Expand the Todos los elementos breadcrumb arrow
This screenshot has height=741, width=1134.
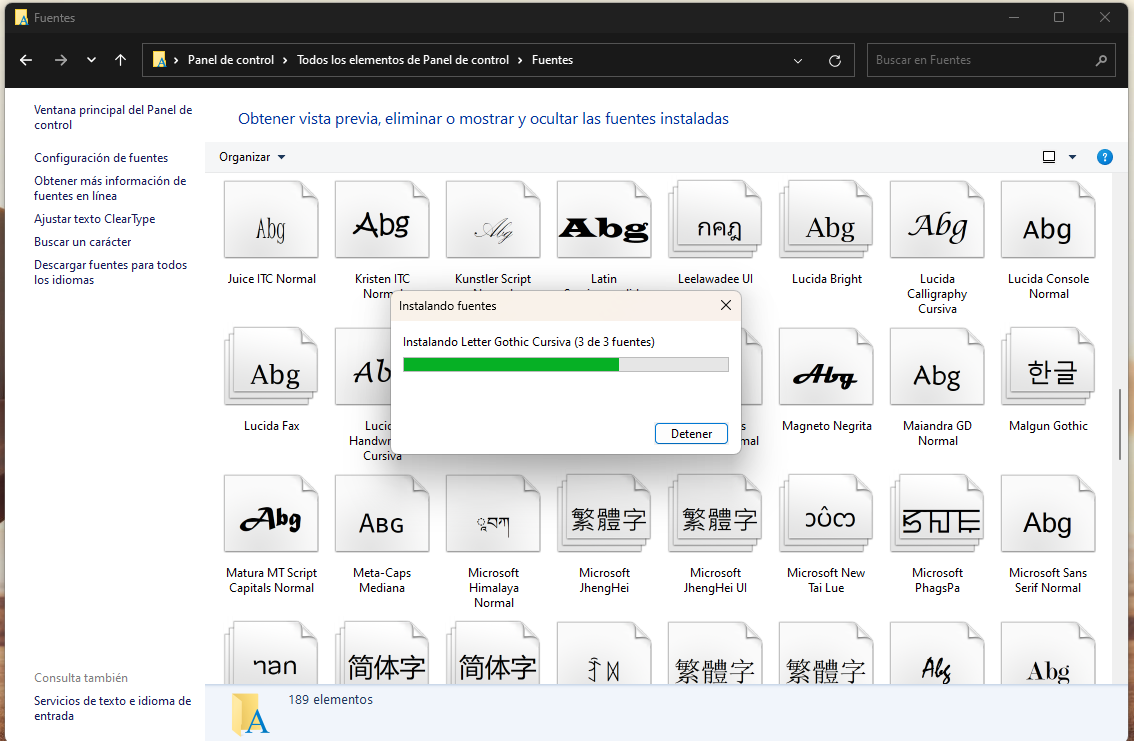520,60
